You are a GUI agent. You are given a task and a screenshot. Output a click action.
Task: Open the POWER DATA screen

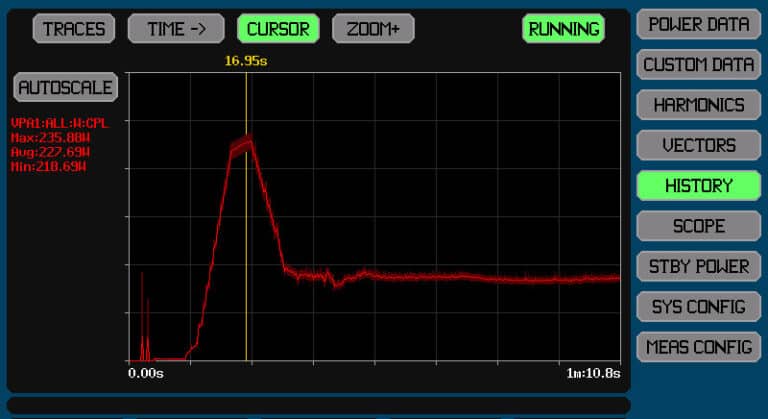tap(699, 25)
